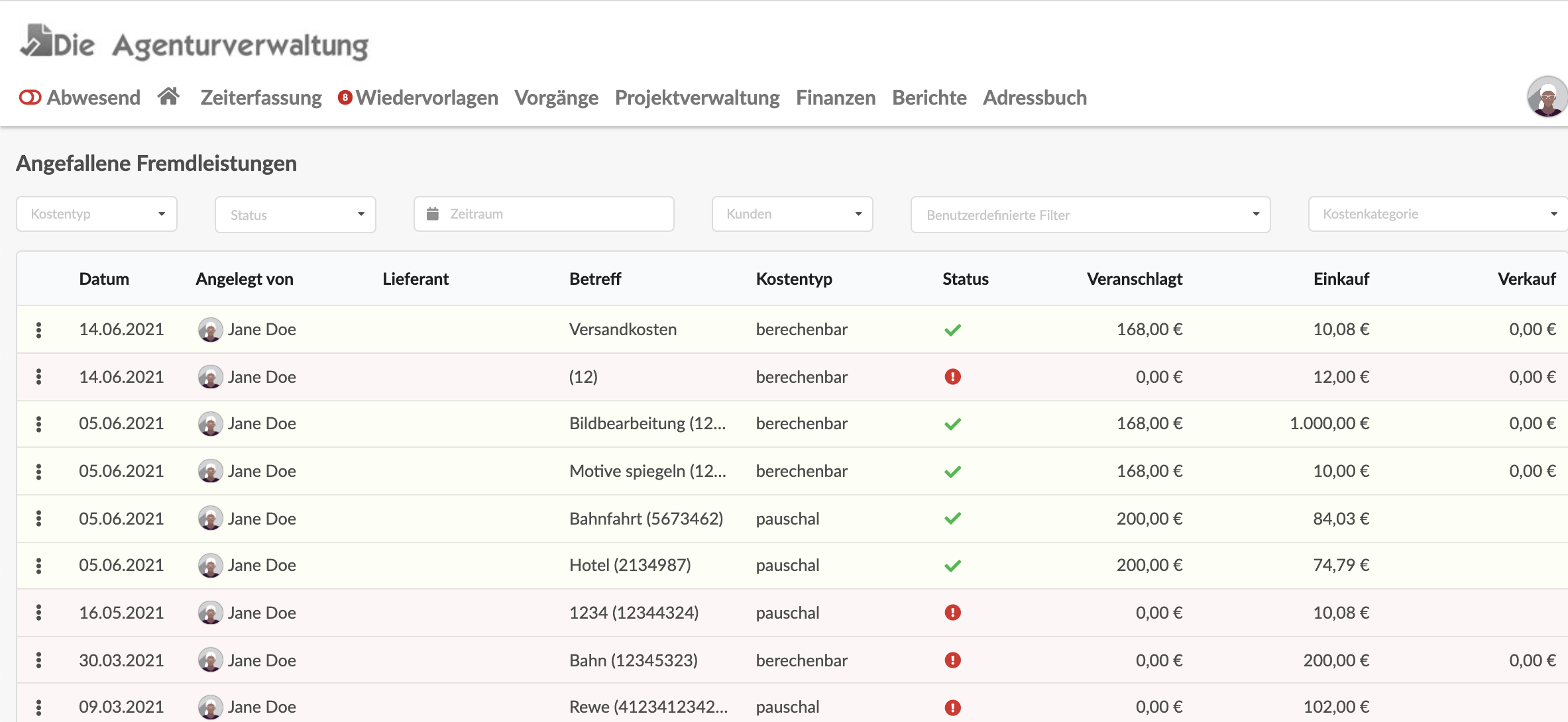Toggle the Abwesend status switch

[30, 97]
